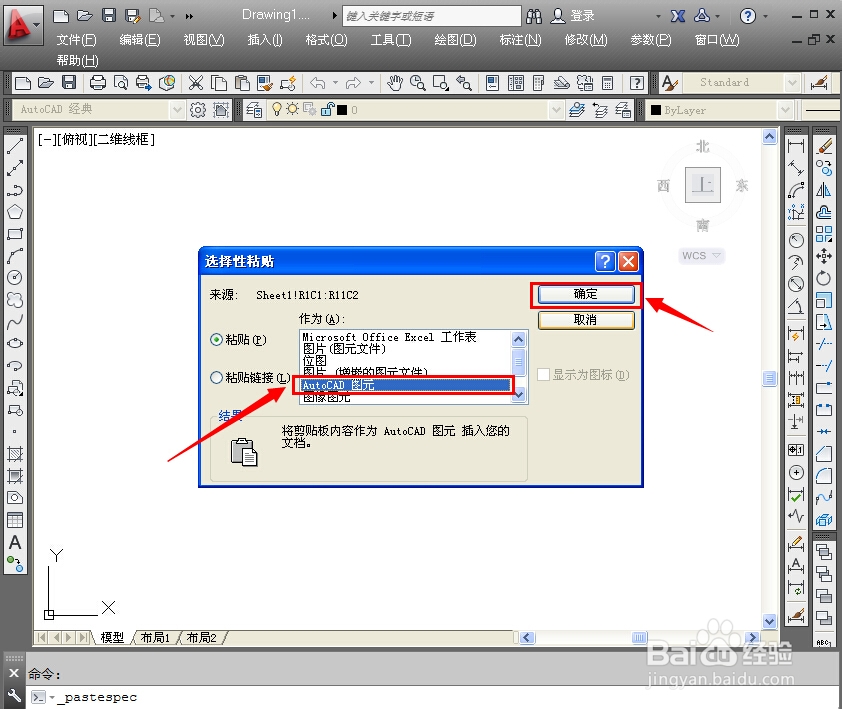Click the Zoom Realtime icon
The height and width of the screenshot is (709, 842).
(418, 83)
